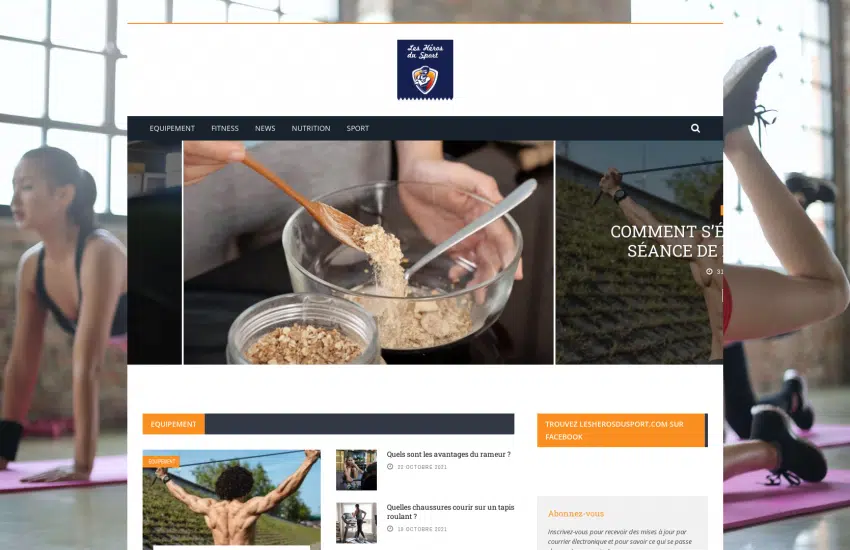Screen dimensions: 850x550
Task: Open the center protein powder bowl slide
Action: tap(368, 252)
